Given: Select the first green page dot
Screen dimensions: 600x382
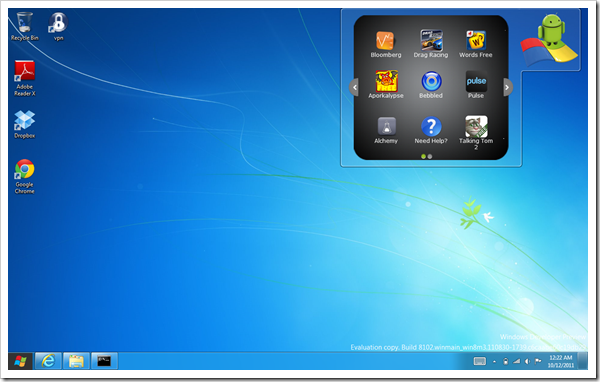Looking at the screenshot, I should [x=423, y=156].
